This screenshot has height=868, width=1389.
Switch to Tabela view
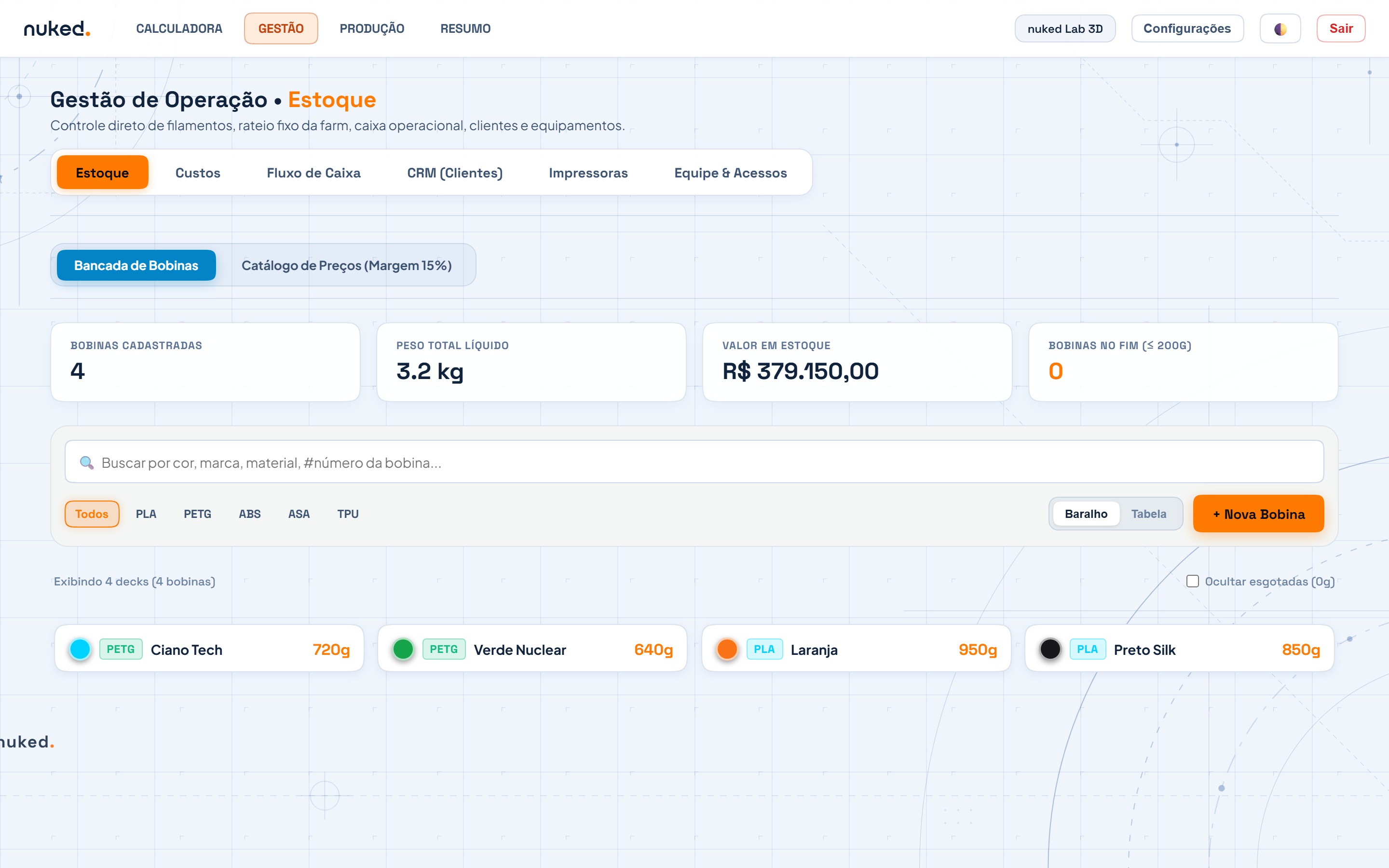pos(1148,514)
